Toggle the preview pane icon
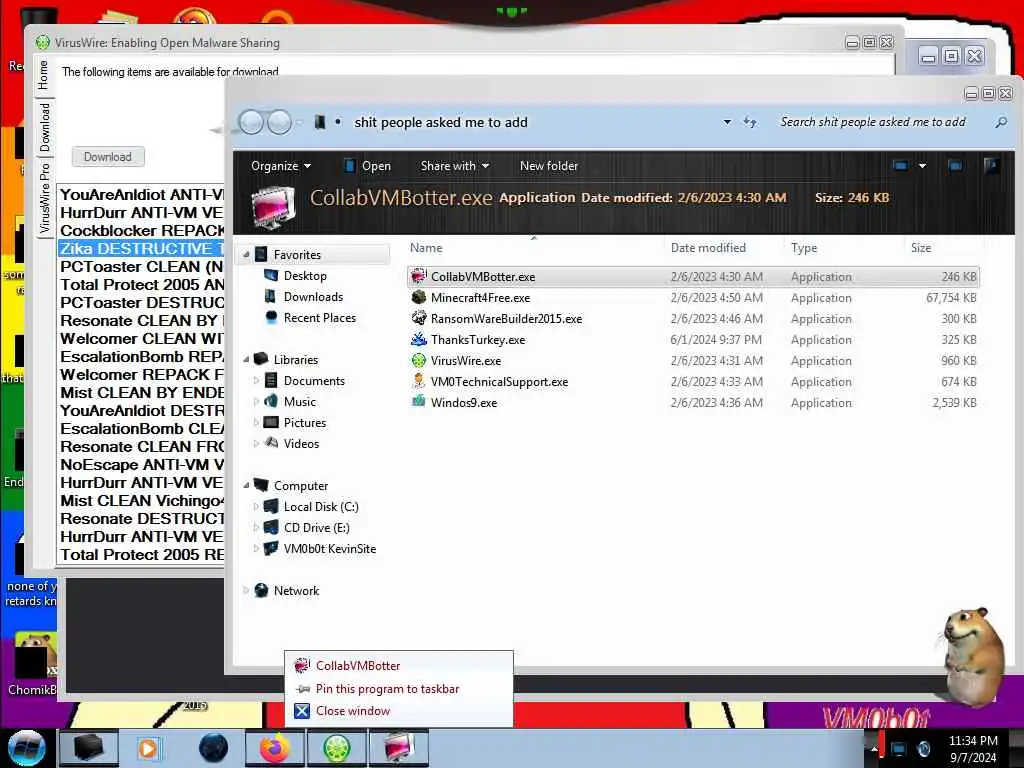The width and height of the screenshot is (1024, 768). [955, 166]
